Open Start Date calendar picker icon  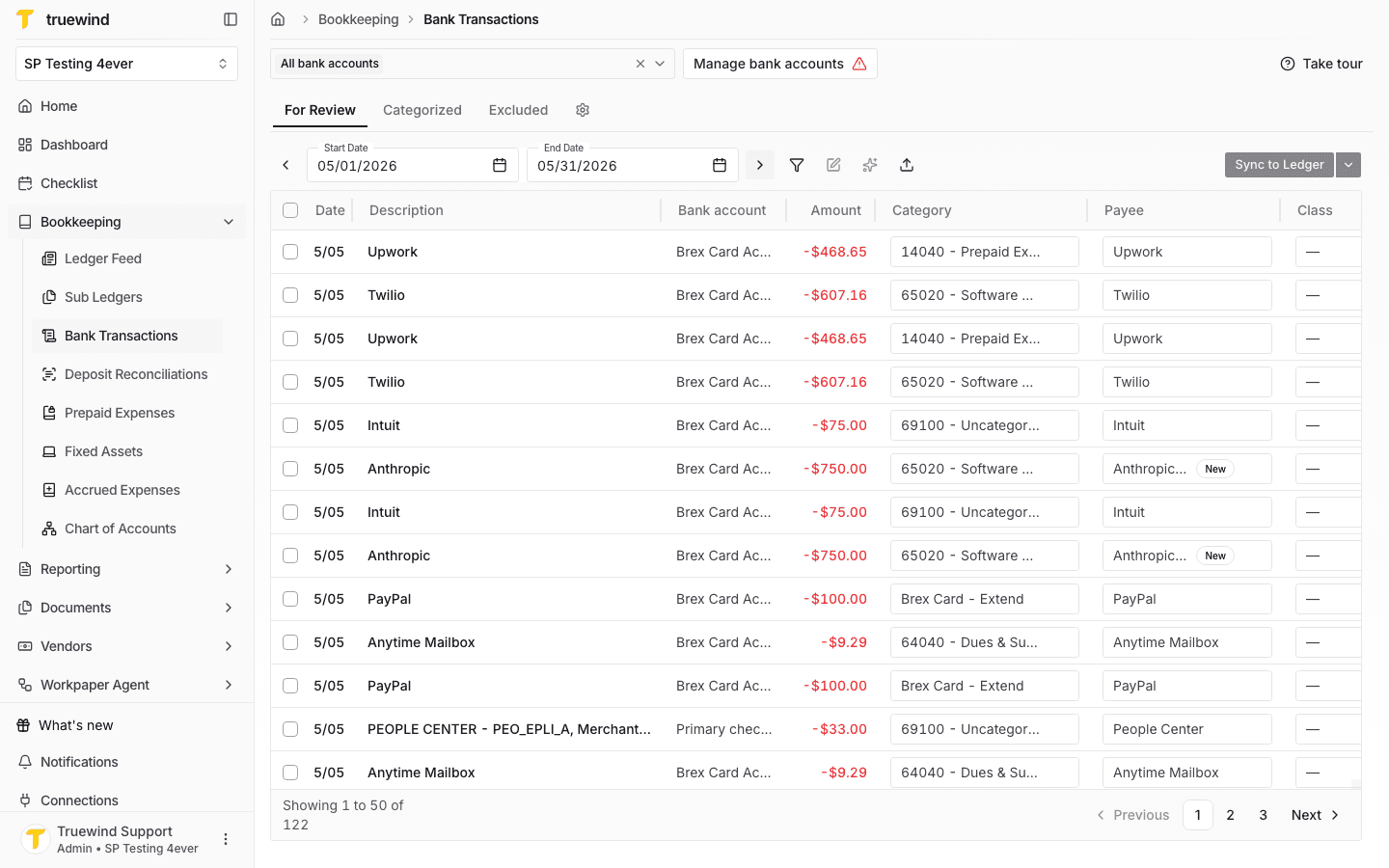(500, 166)
